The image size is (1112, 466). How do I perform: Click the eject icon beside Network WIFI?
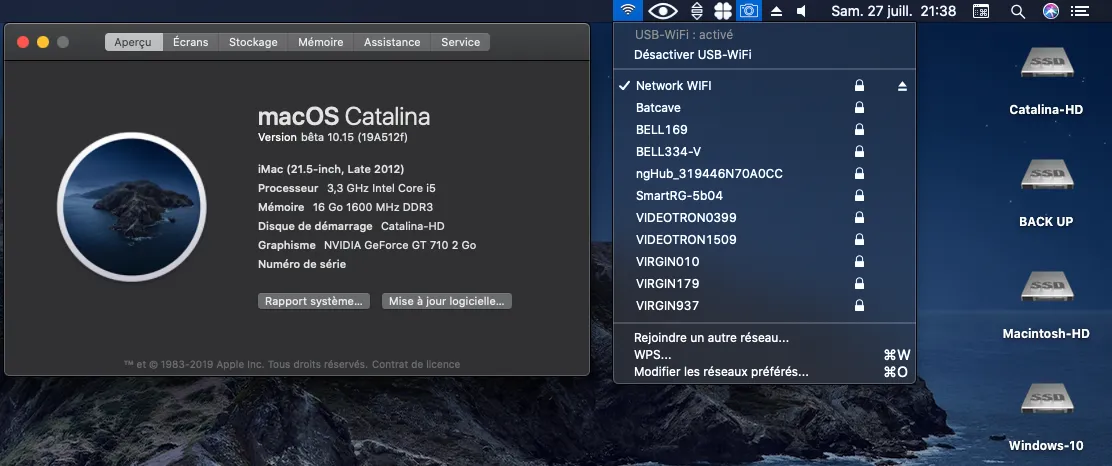902,86
